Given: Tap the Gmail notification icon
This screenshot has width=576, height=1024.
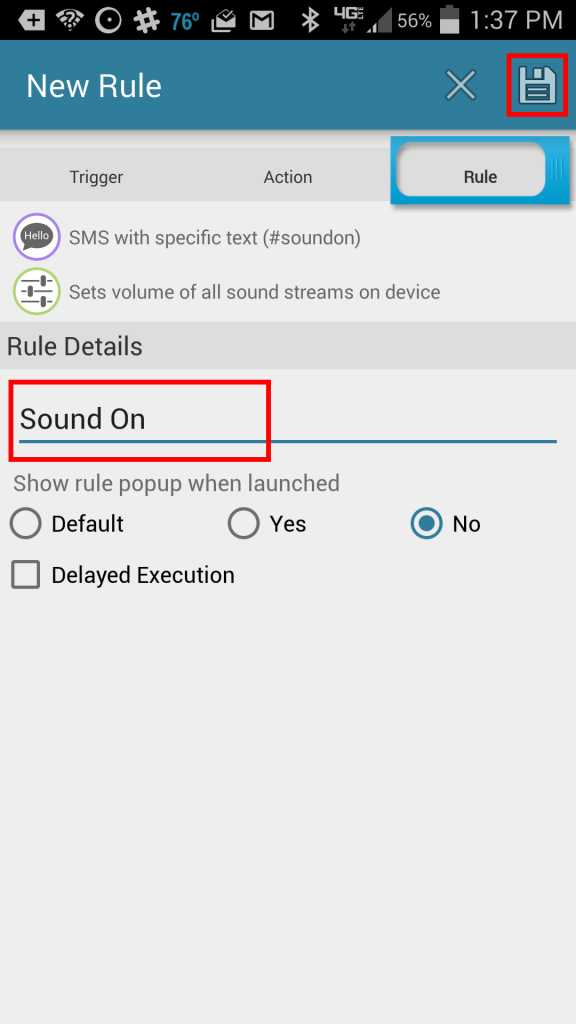Looking at the screenshot, I should [x=261, y=21].
